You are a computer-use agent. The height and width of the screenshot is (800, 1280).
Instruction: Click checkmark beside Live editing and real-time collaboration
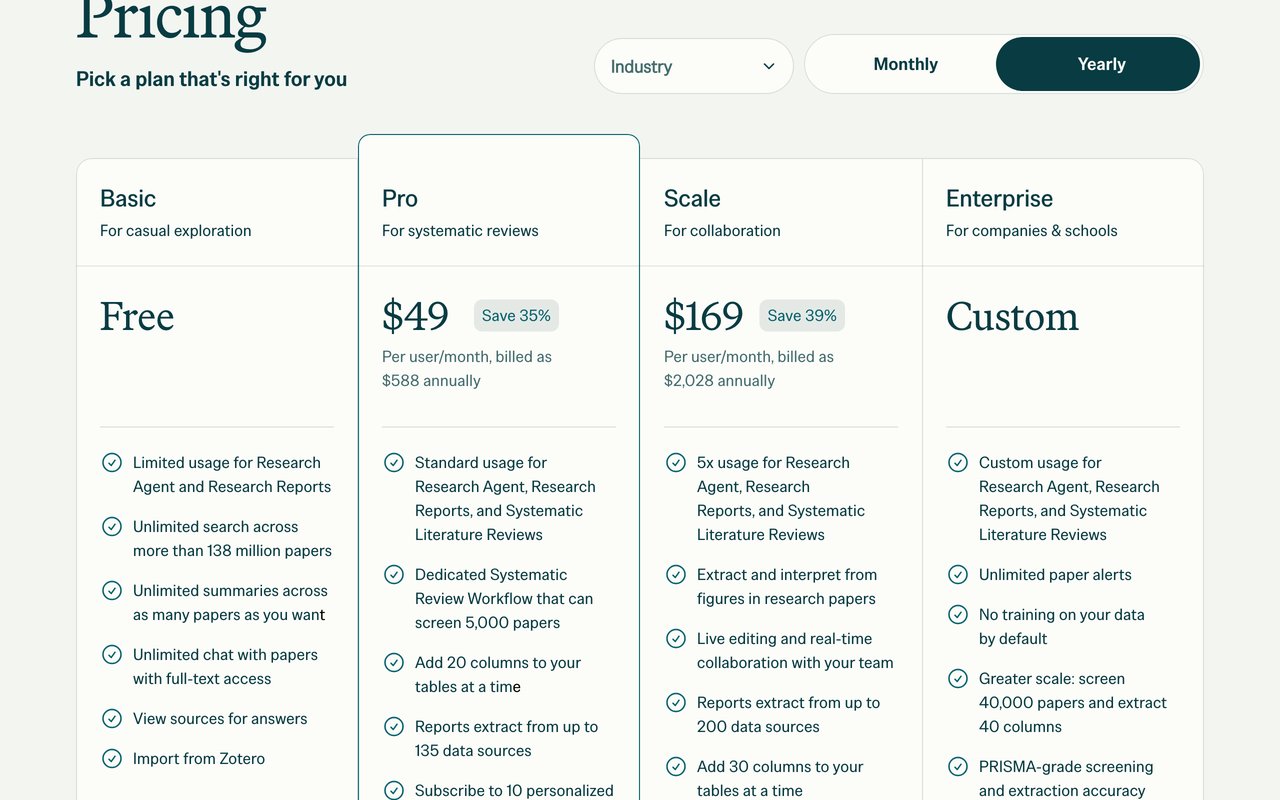point(676,638)
